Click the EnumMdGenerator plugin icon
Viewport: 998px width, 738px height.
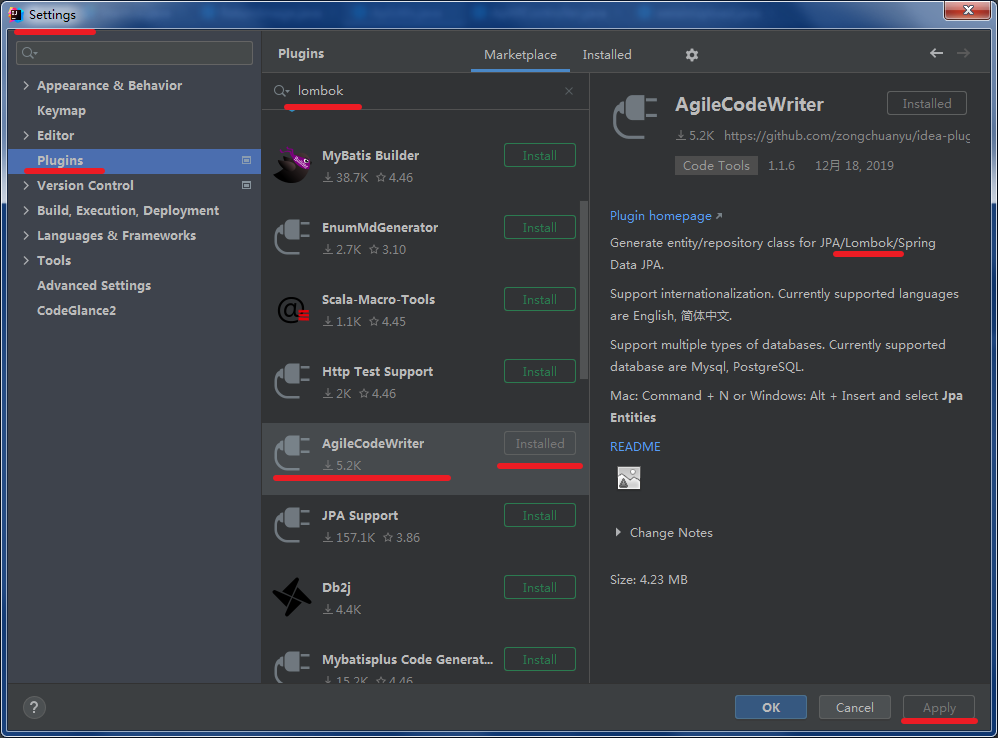tap(292, 237)
